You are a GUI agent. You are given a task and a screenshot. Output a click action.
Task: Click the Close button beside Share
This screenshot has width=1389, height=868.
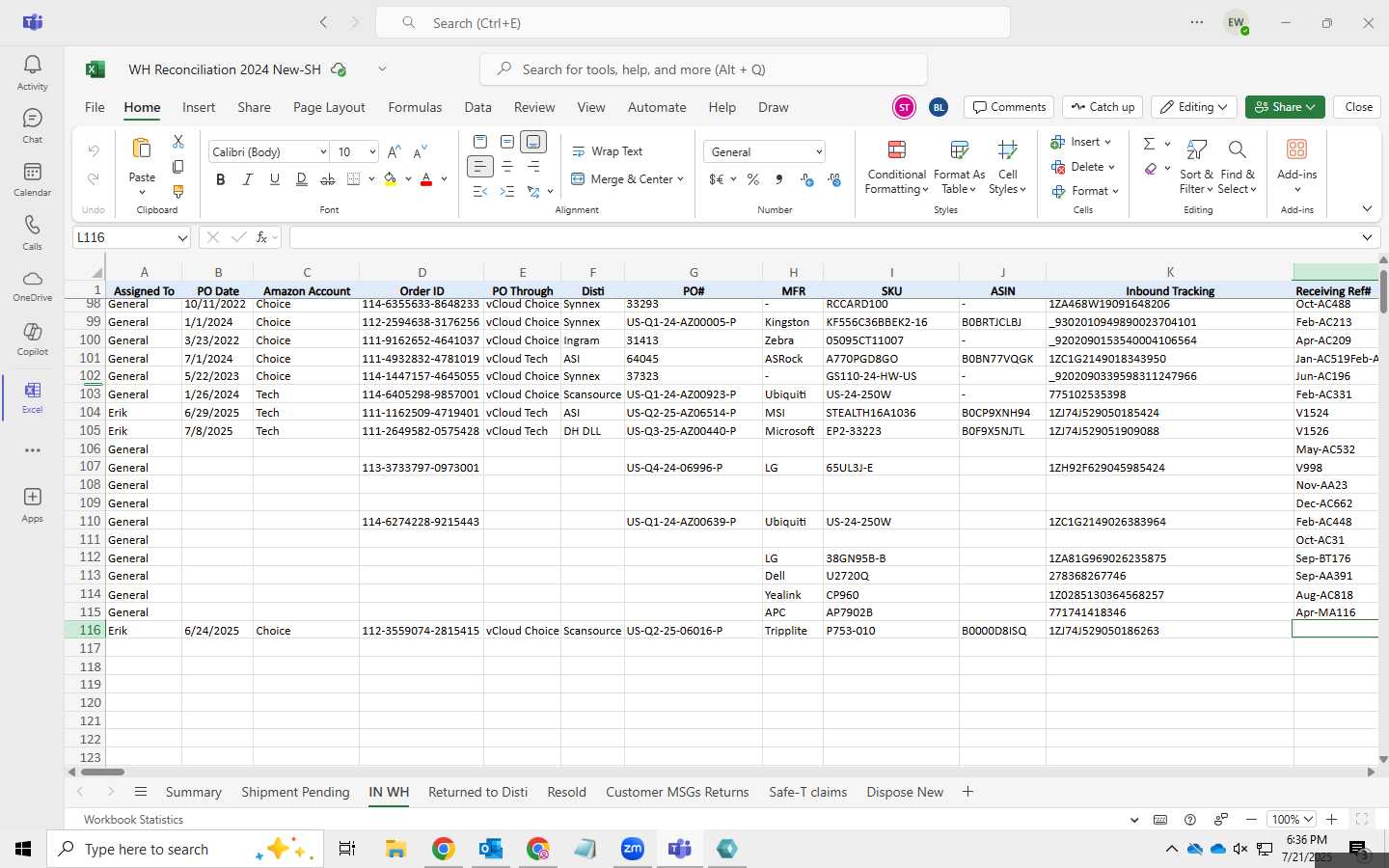point(1358,107)
